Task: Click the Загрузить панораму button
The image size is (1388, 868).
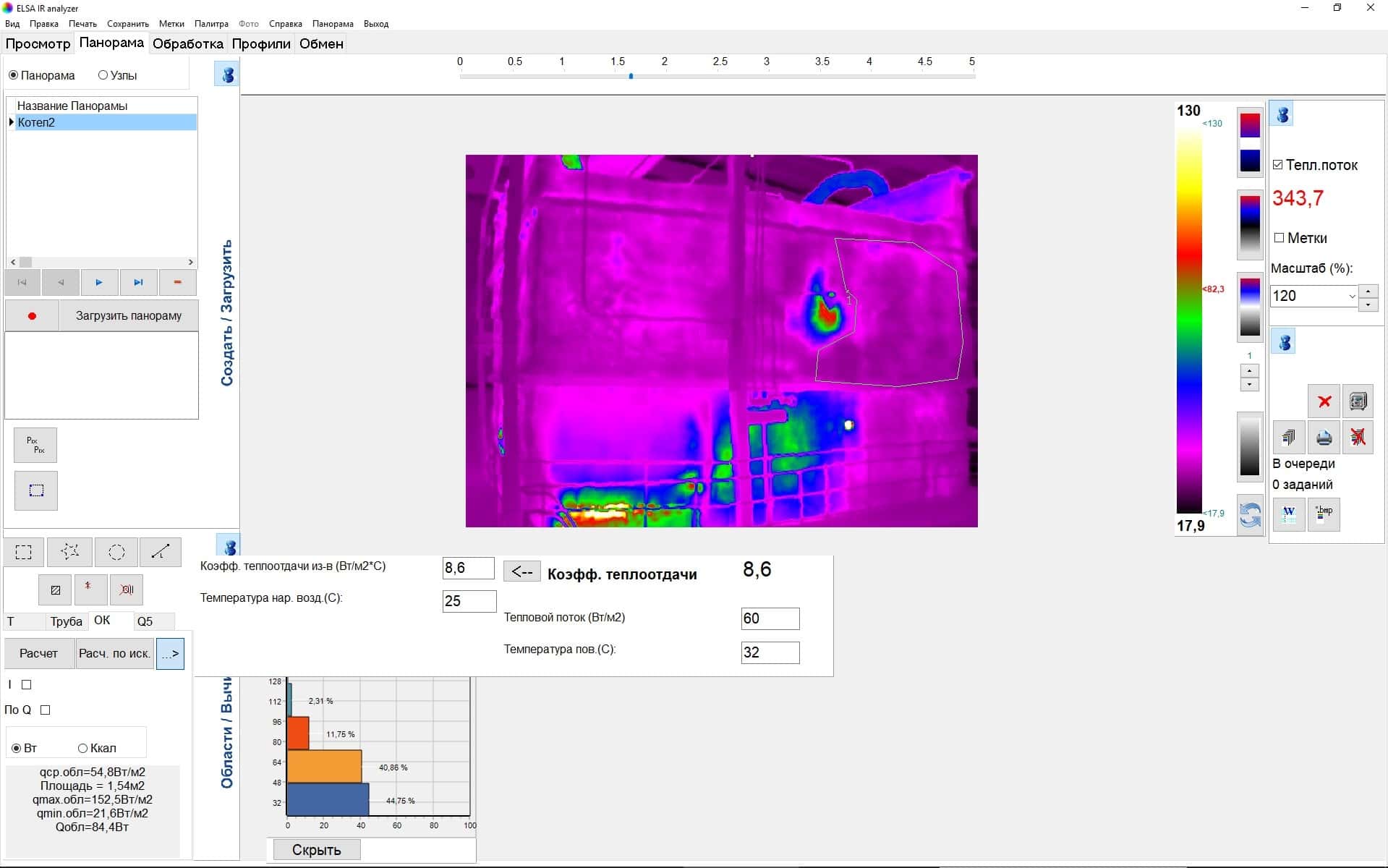Action: 129,316
